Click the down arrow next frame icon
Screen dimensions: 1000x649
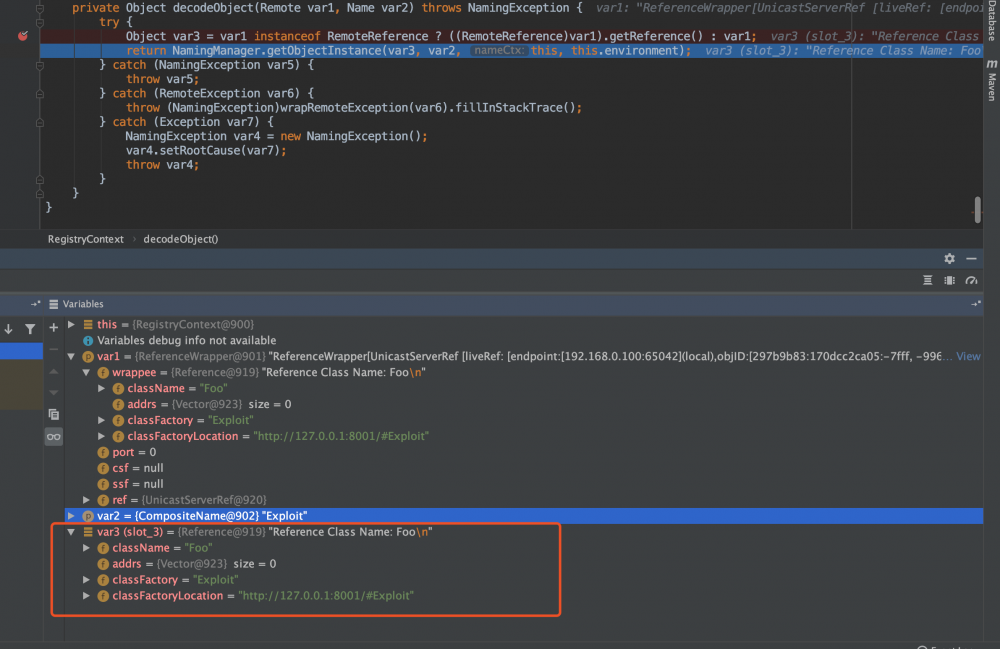pyautogui.click(x=9, y=329)
